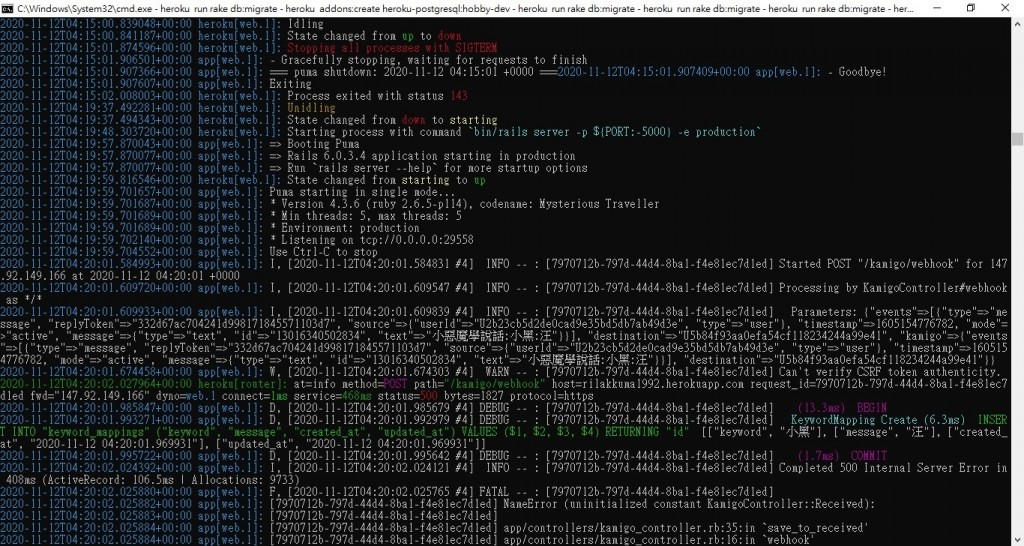1024x546 pixels.
Task: Minimize the cmd.exe window
Action: click(x=936, y=8)
